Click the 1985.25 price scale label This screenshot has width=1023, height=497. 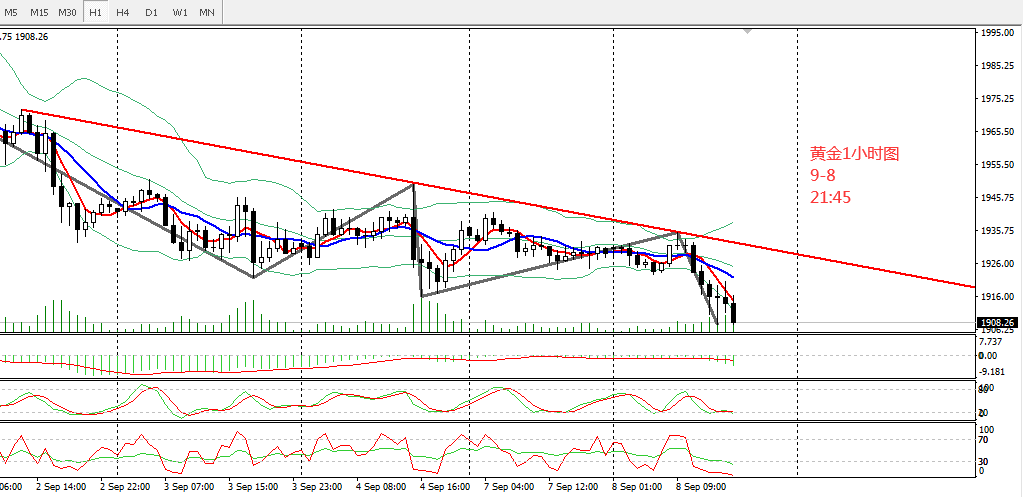999,66
